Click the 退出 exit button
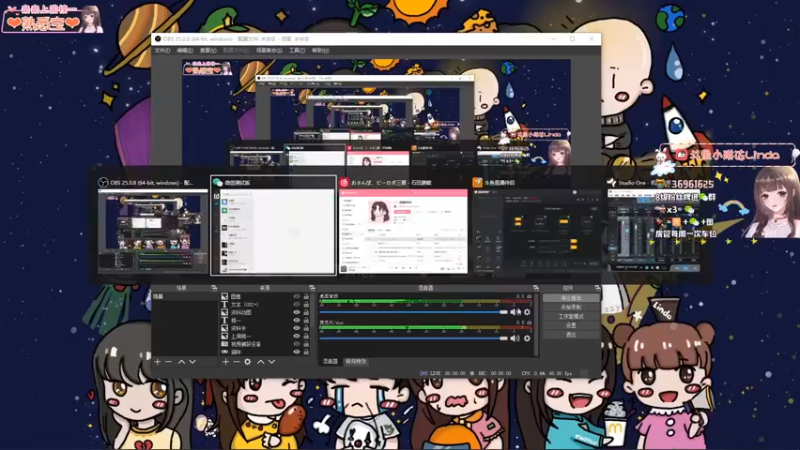This screenshot has width=800, height=450. tap(570, 335)
